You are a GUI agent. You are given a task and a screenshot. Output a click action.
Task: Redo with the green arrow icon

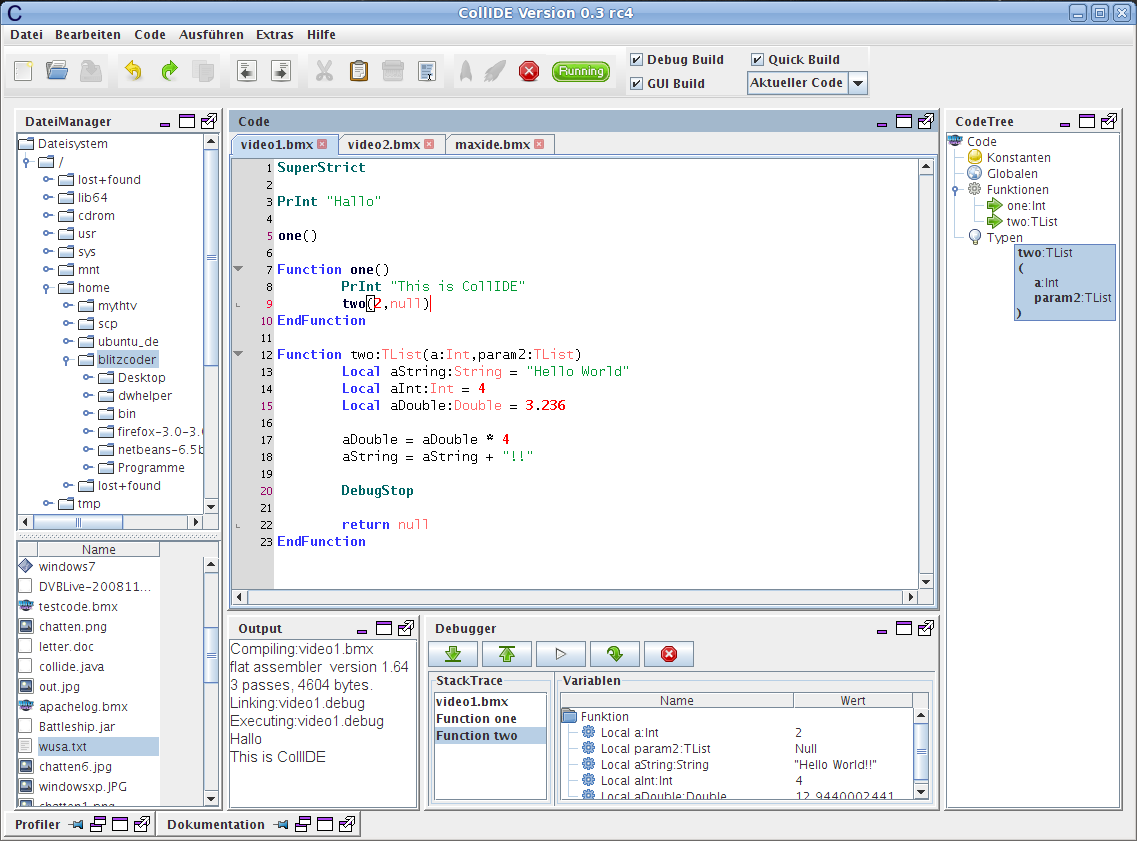(170, 71)
